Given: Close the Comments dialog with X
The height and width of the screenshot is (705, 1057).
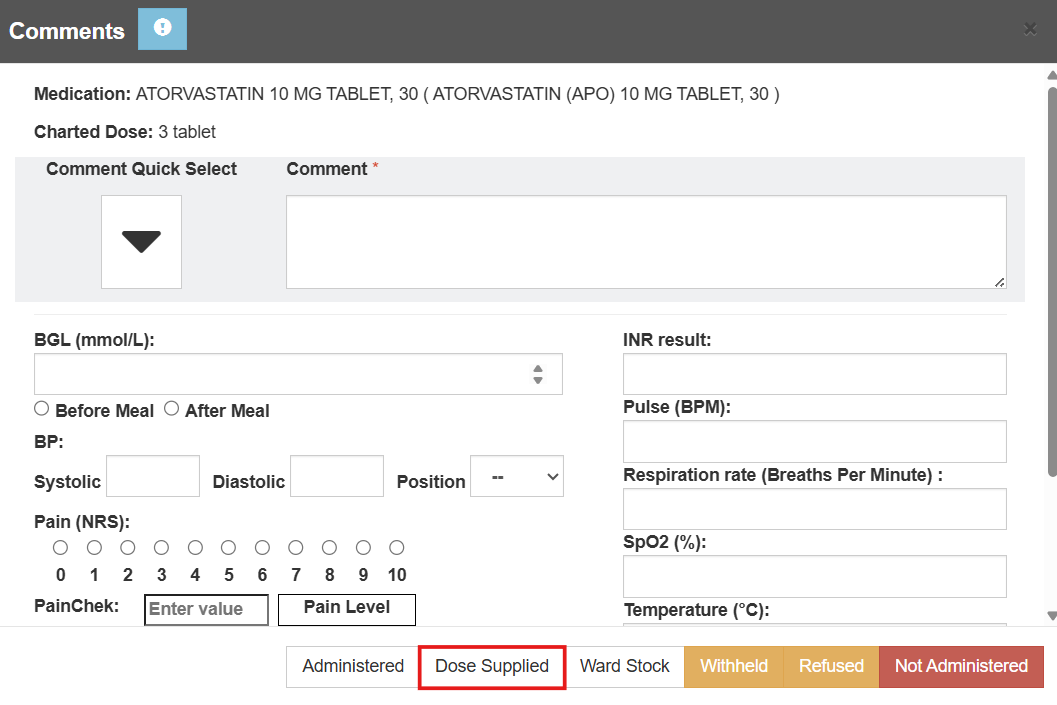Looking at the screenshot, I should pyautogui.click(x=1030, y=29).
